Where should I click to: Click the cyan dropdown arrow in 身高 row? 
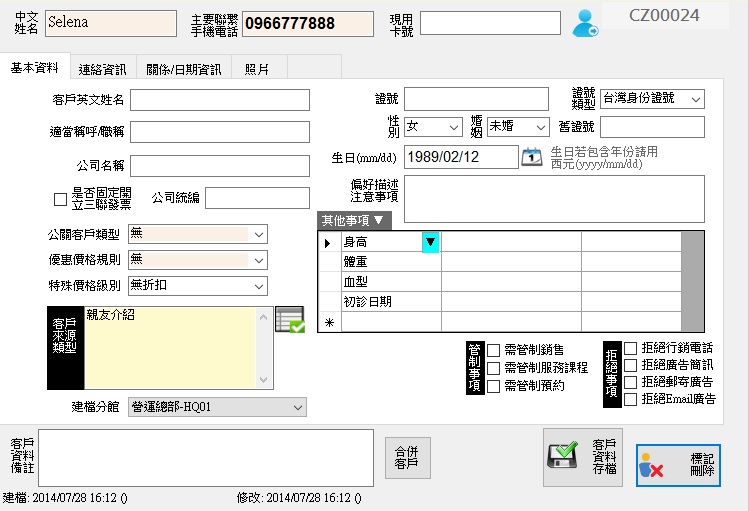429,242
